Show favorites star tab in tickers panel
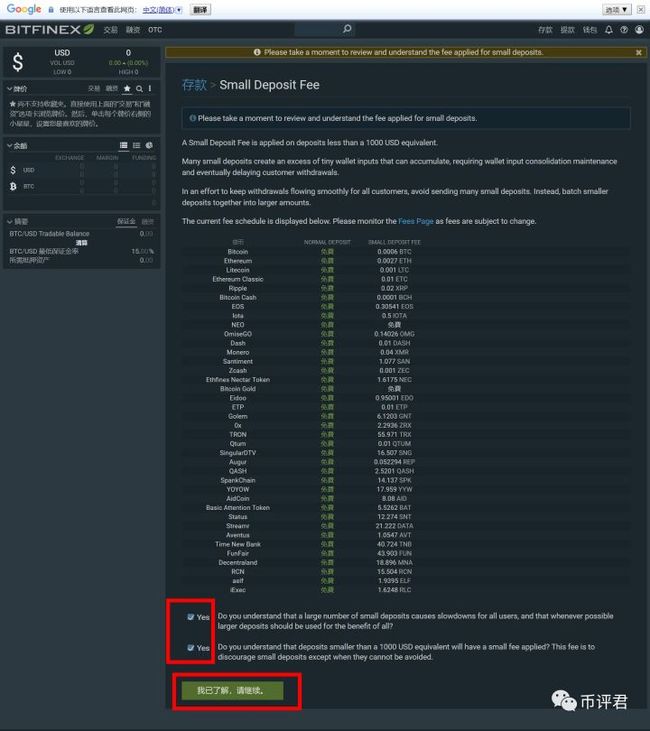The width and height of the screenshot is (650, 731). tap(127, 89)
